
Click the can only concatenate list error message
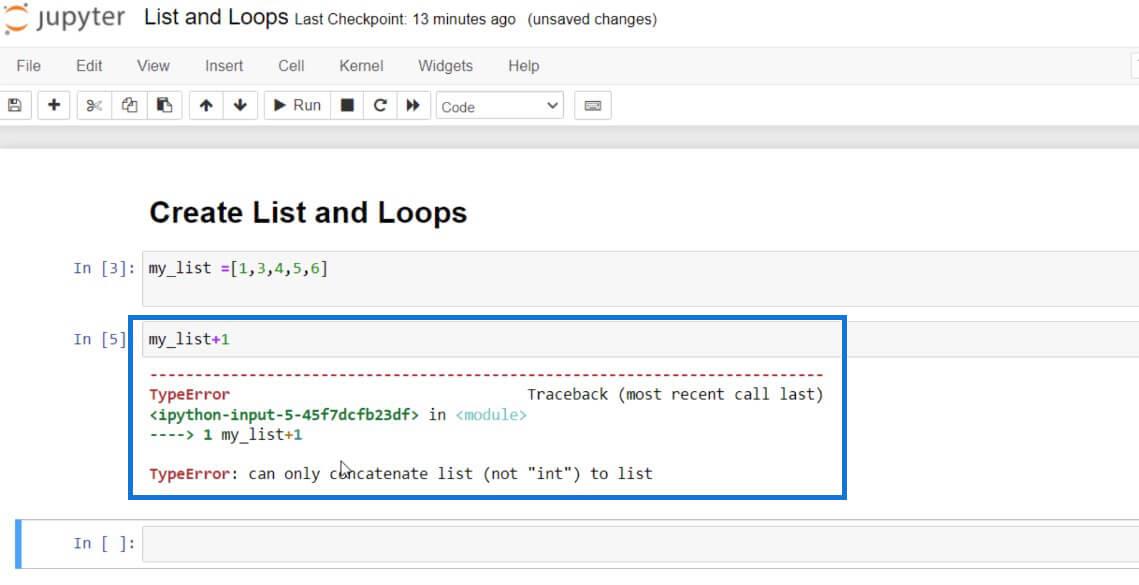pyautogui.click(x=450, y=474)
